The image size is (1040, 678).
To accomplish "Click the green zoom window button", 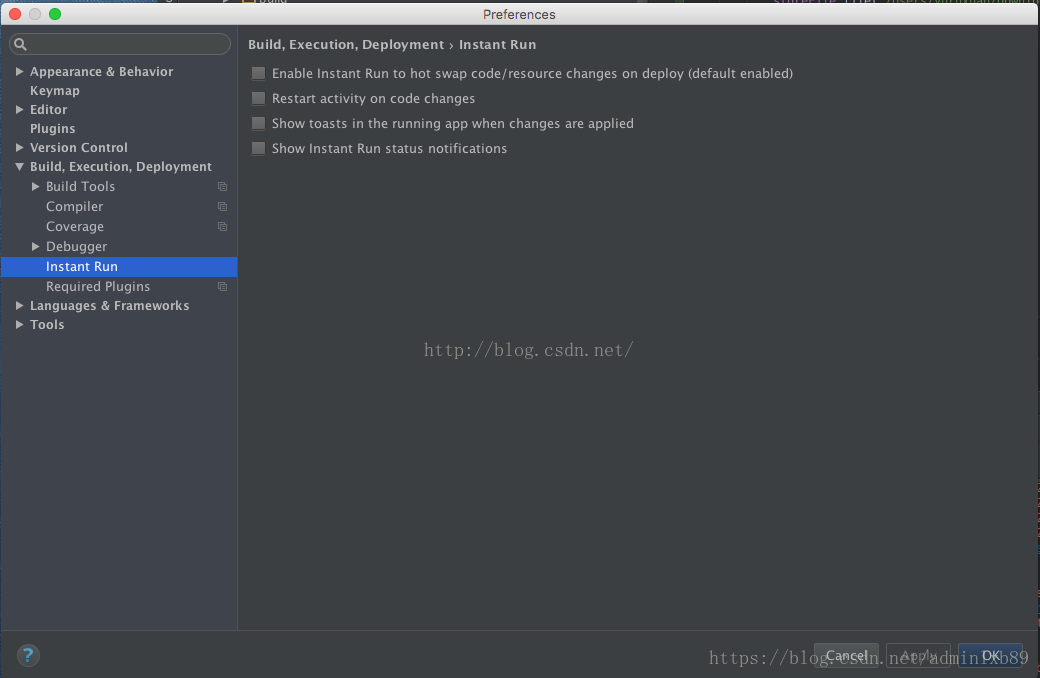I will click(55, 14).
